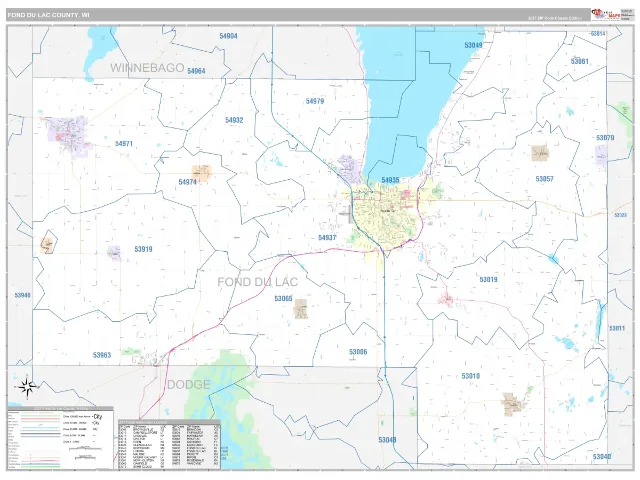
Task: Select the WINNEBAGO county label
Action: tap(147, 68)
